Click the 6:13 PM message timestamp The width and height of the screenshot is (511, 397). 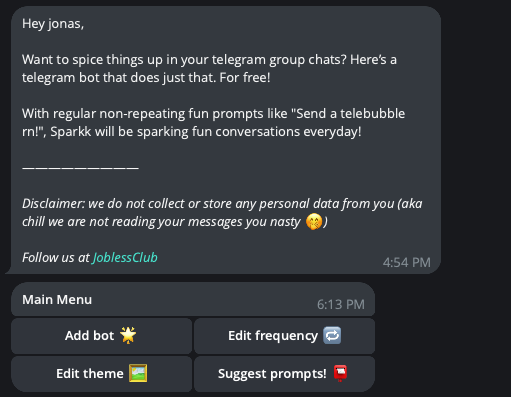341,304
